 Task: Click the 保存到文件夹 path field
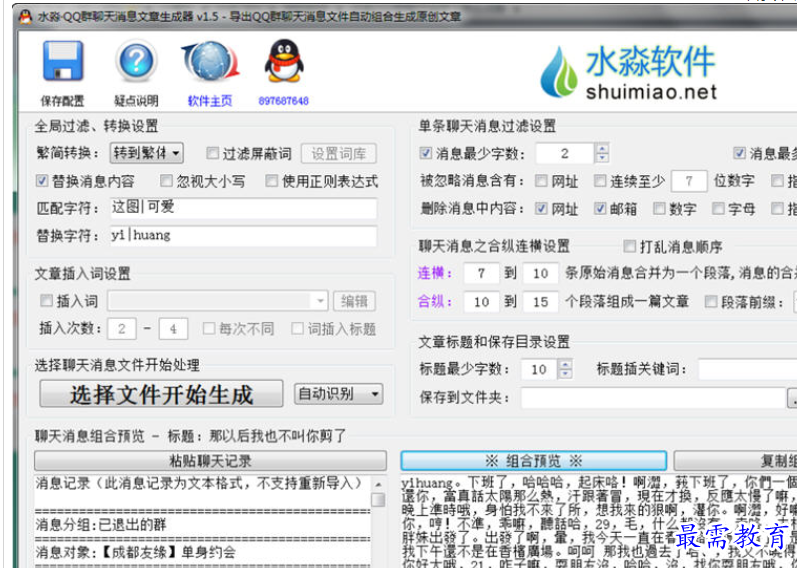click(x=654, y=398)
